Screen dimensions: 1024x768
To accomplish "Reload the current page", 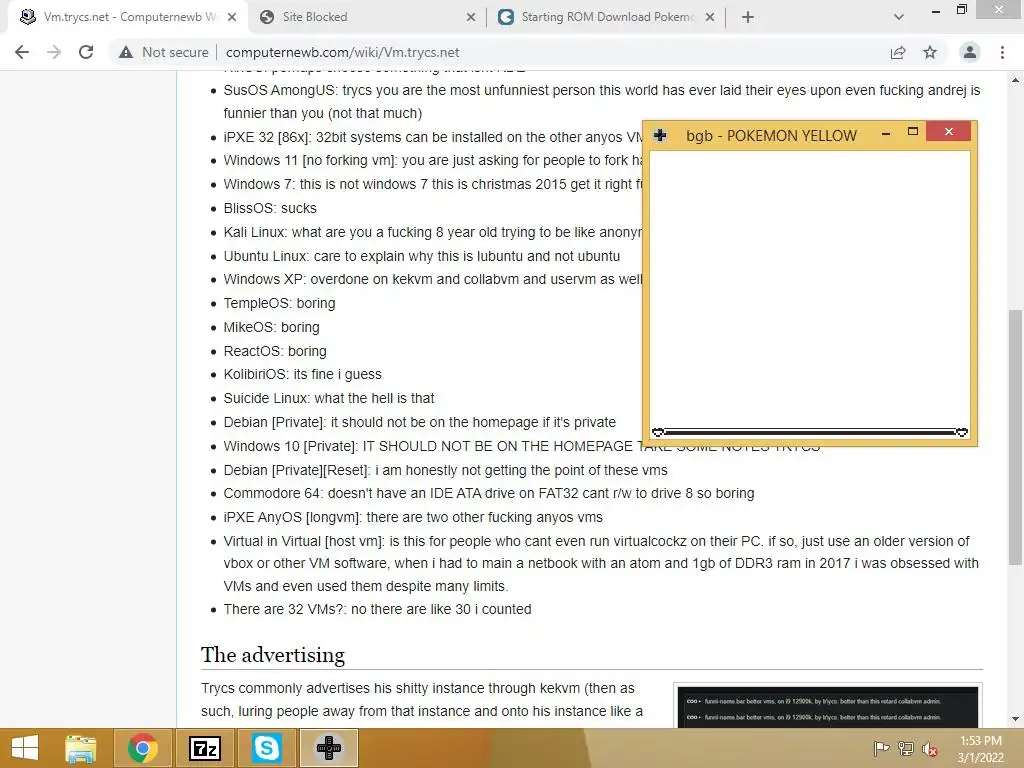I will coord(86,52).
